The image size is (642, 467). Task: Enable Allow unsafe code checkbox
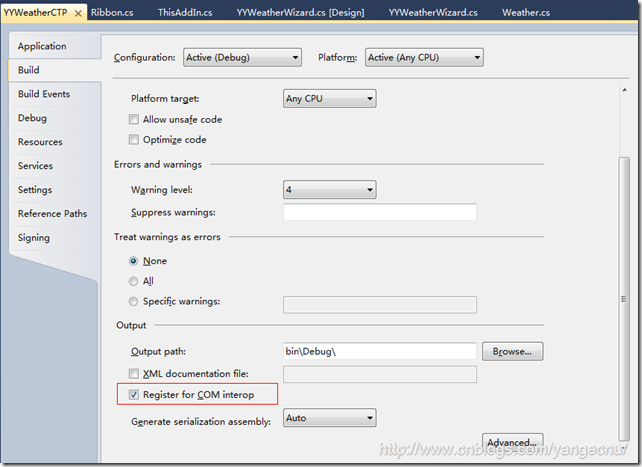(134, 119)
